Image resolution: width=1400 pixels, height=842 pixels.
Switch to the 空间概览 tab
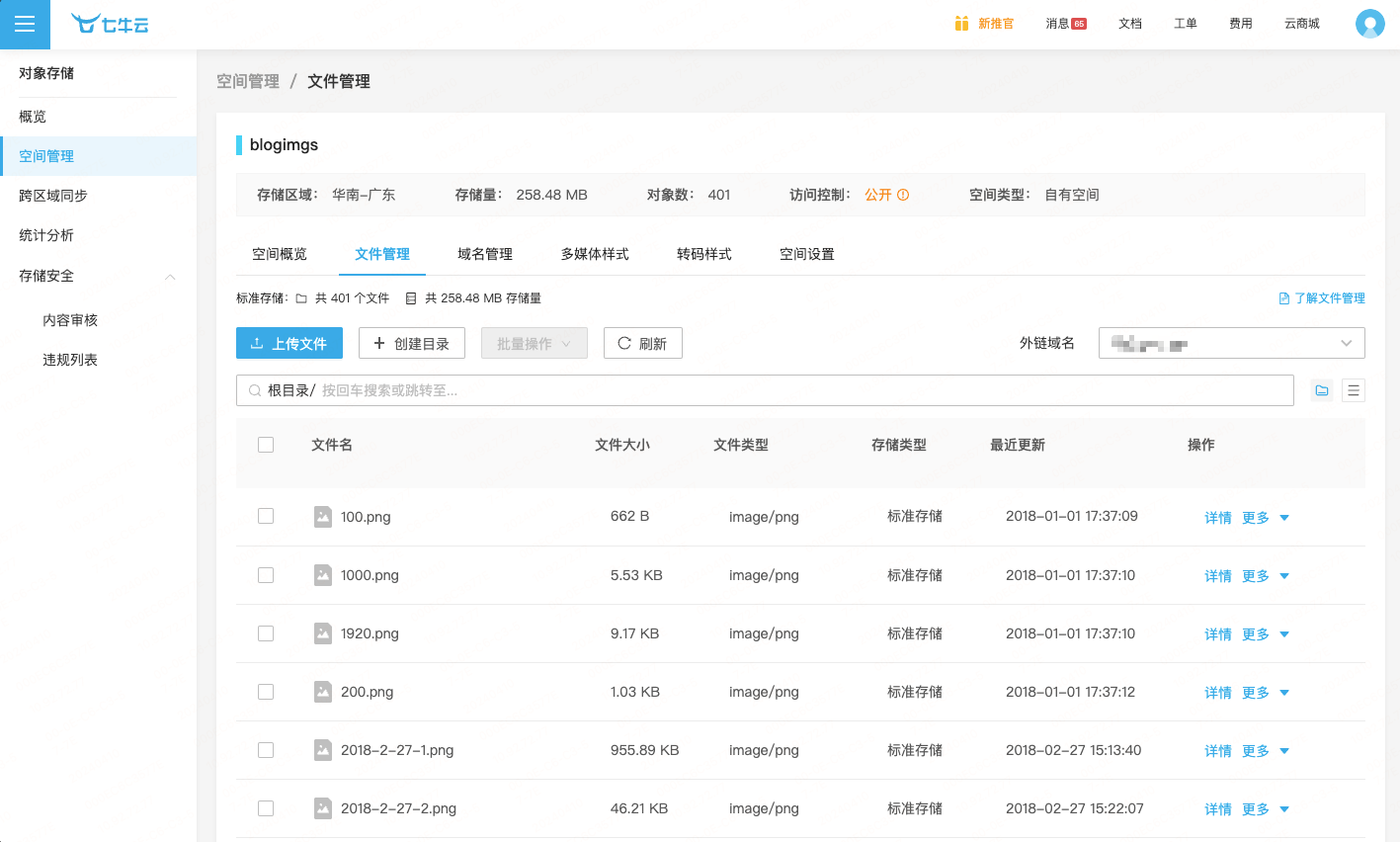[280, 254]
